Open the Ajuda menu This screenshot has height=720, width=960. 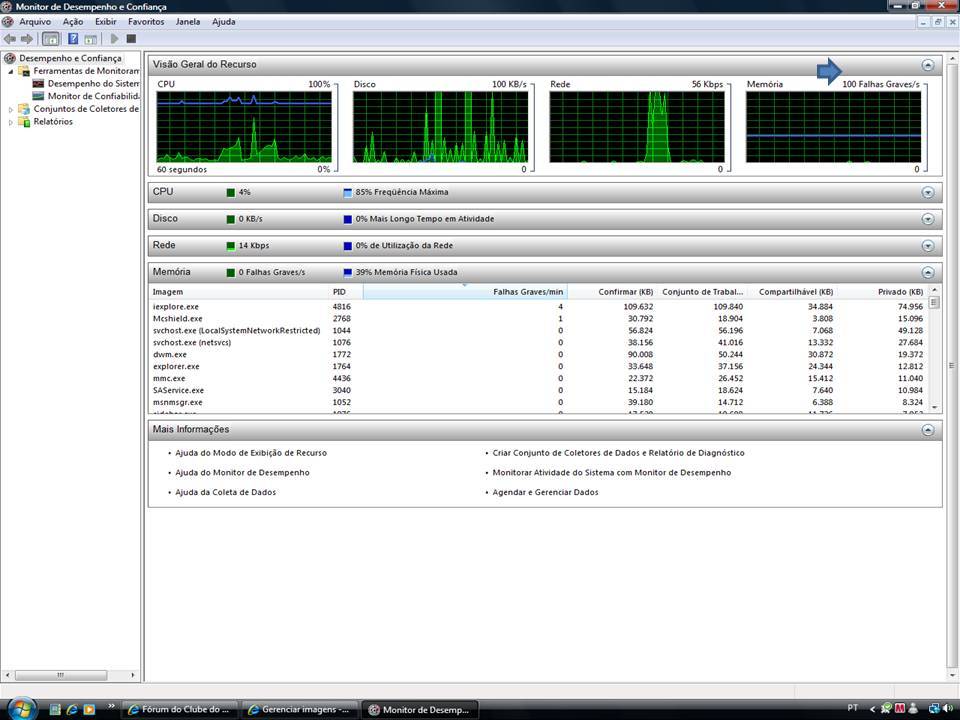(223, 21)
